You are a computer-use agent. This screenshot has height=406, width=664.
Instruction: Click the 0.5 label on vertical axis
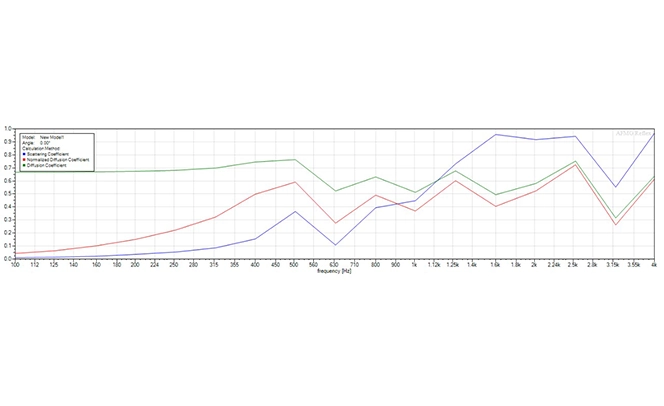click(x=7, y=194)
